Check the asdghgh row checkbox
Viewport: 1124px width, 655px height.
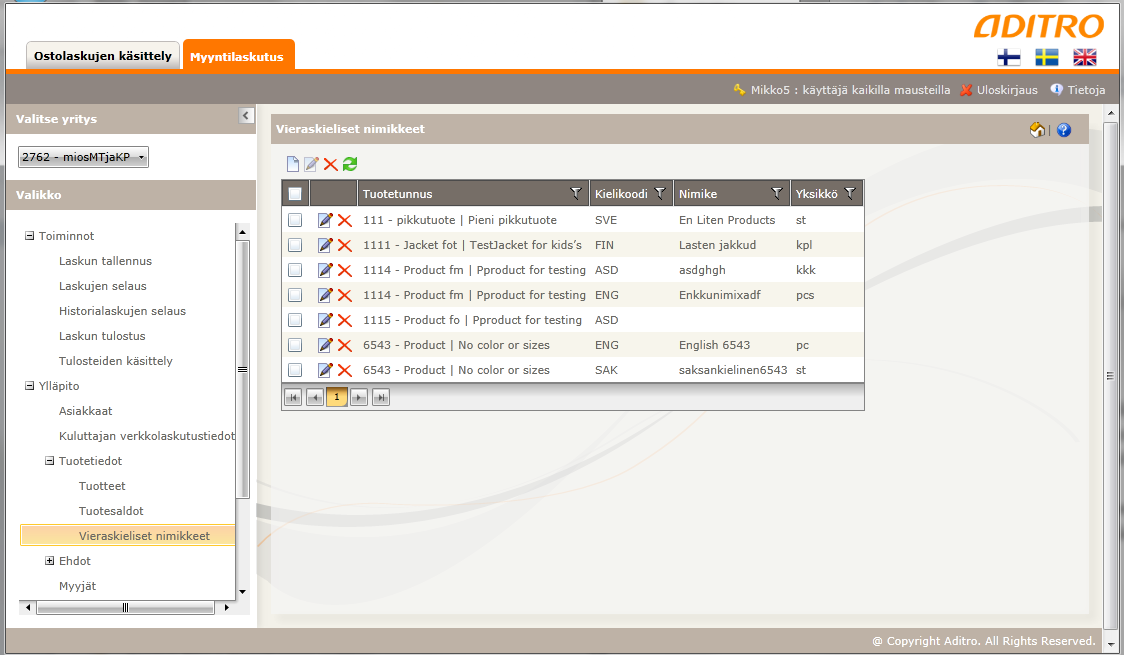(295, 270)
